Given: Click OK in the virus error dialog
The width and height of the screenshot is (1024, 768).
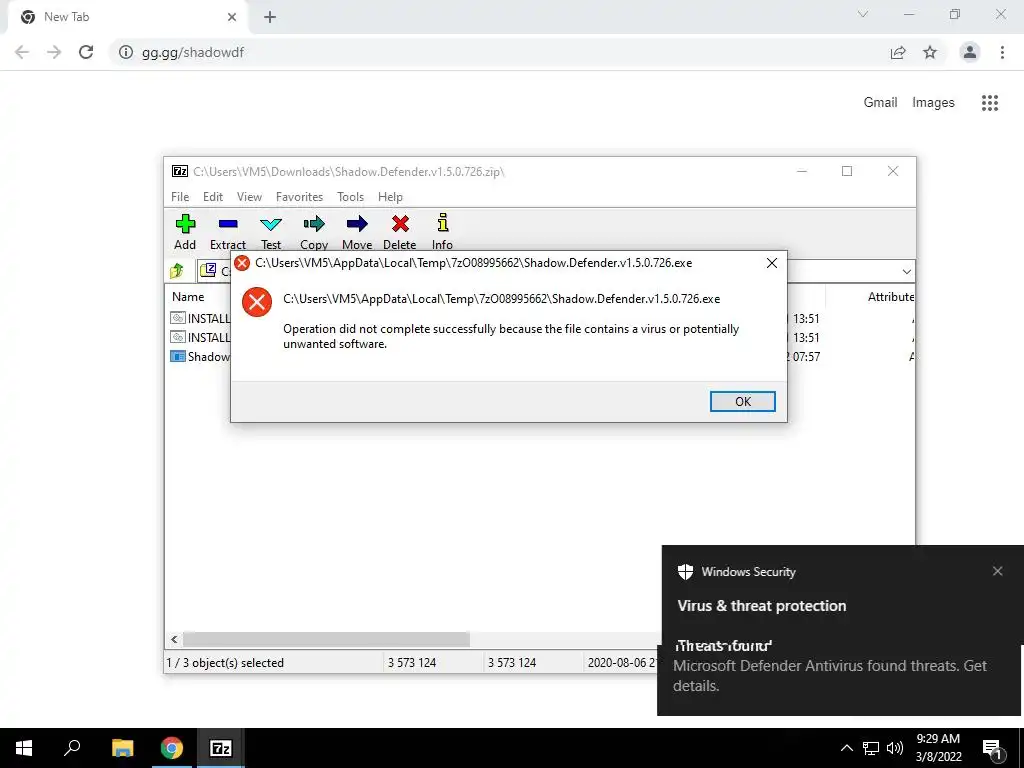Looking at the screenshot, I should tap(743, 402).
